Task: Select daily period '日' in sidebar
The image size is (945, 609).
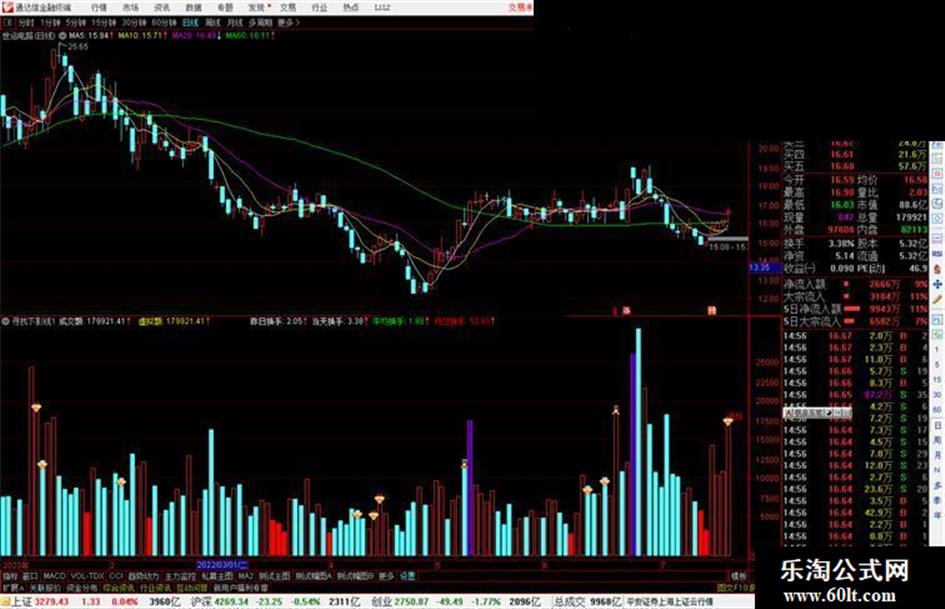Action: 937,426
